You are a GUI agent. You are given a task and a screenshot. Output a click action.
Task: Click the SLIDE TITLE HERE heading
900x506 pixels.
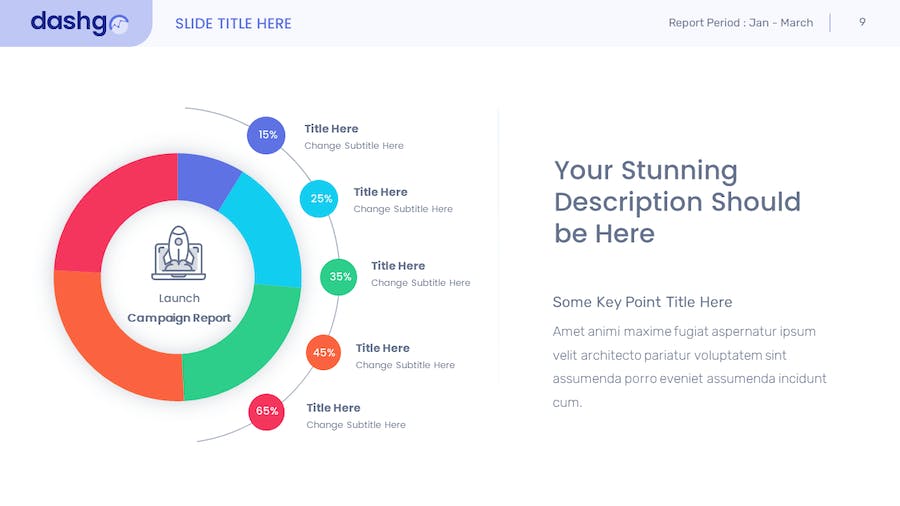pos(233,23)
